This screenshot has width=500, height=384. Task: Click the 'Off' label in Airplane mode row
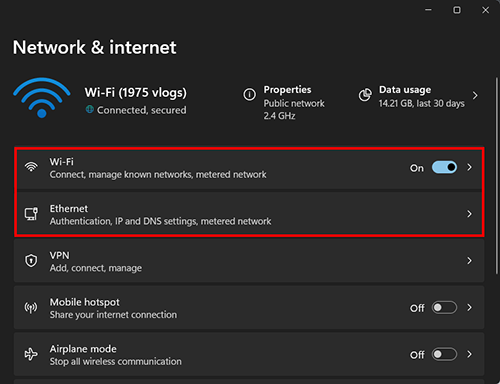tap(417, 355)
